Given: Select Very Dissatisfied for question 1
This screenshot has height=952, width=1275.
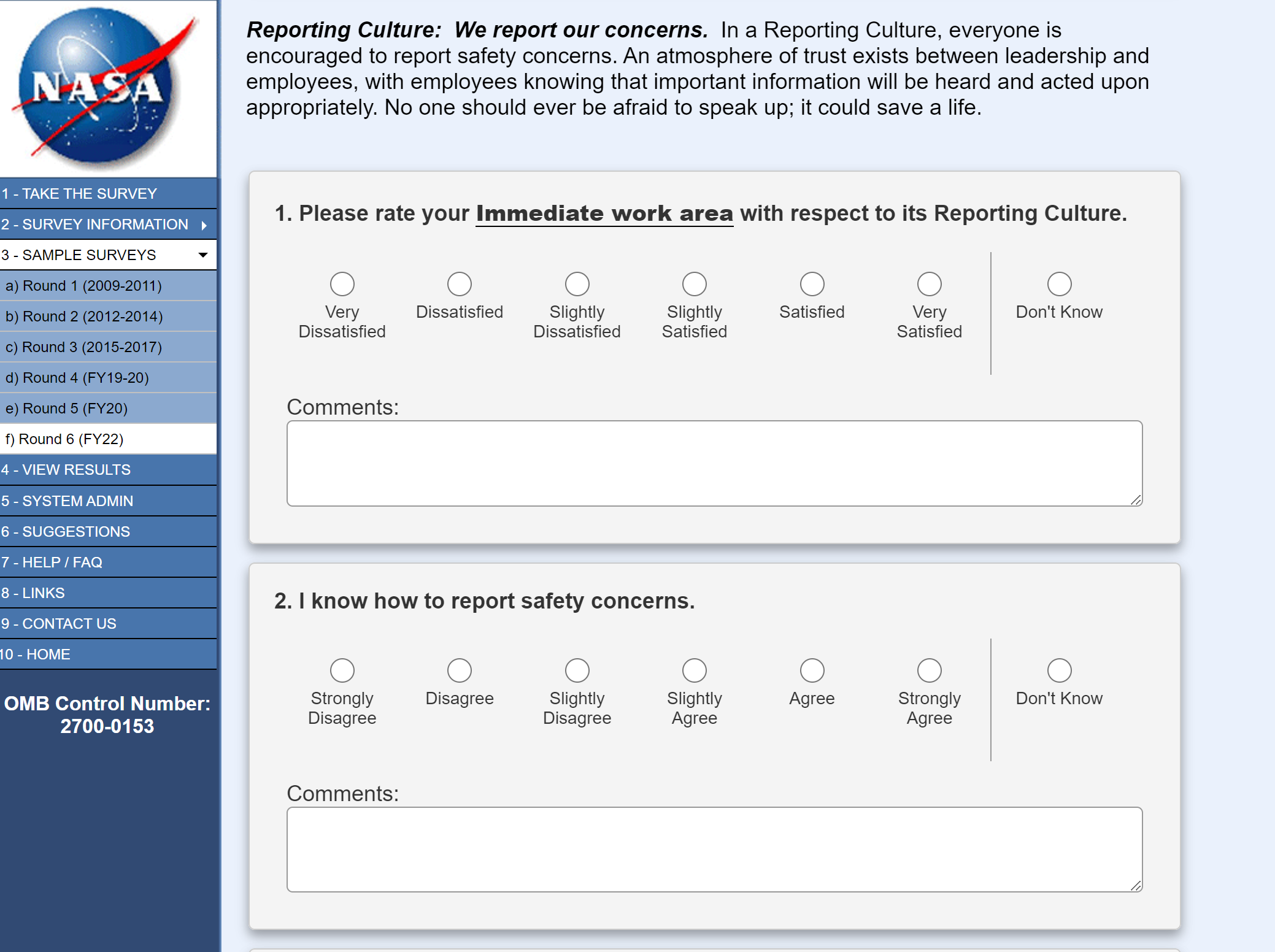Looking at the screenshot, I should tap(342, 284).
